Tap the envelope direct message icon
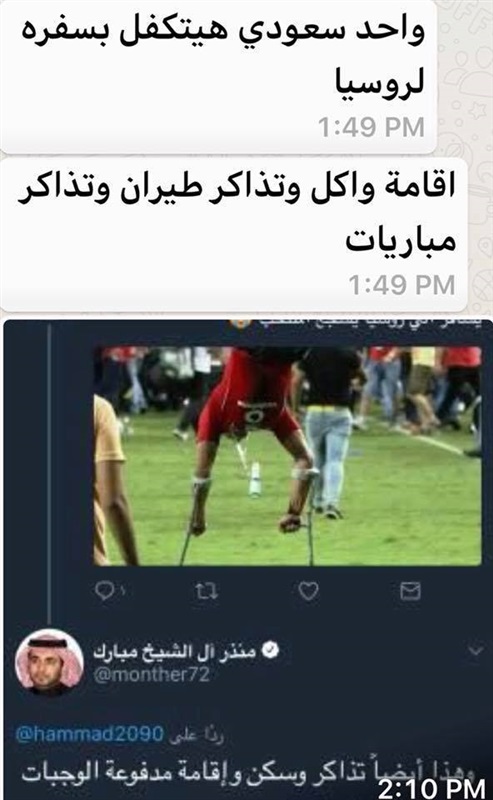Screen dimensions: 493x800 410,590
